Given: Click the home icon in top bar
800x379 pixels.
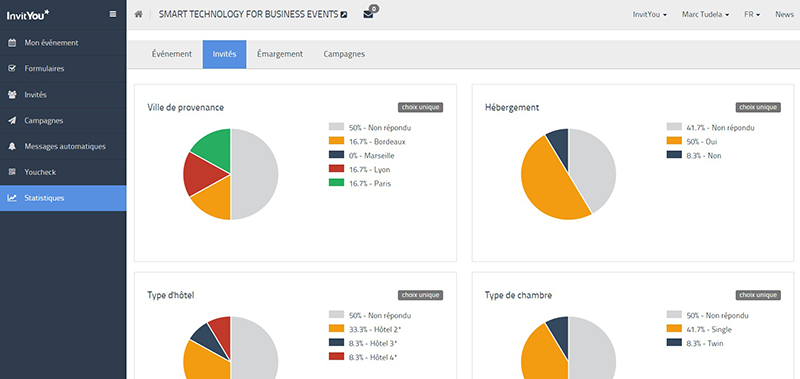Looking at the screenshot, I should (x=138, y=14).
